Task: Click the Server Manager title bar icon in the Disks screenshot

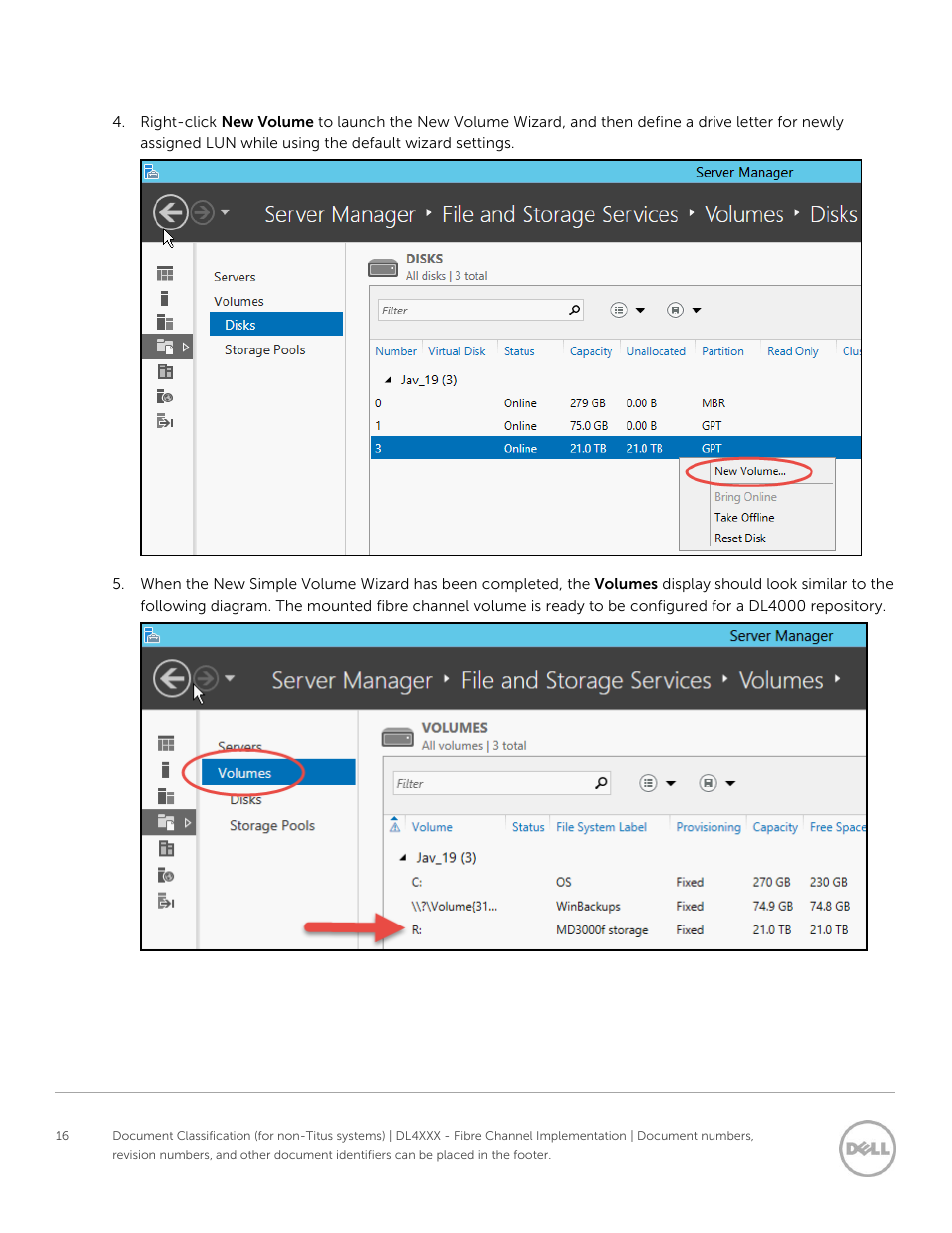Action: (x=152, y=172)
